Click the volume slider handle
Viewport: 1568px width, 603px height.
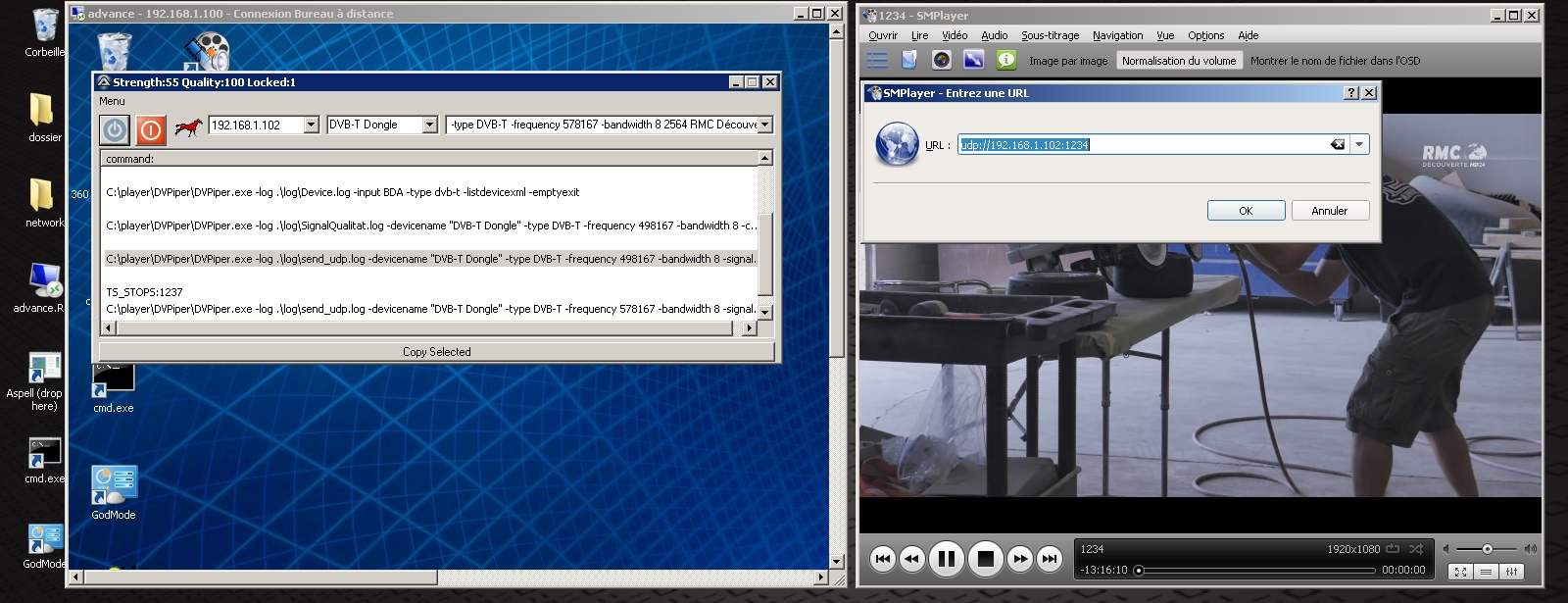point(1487,549)
